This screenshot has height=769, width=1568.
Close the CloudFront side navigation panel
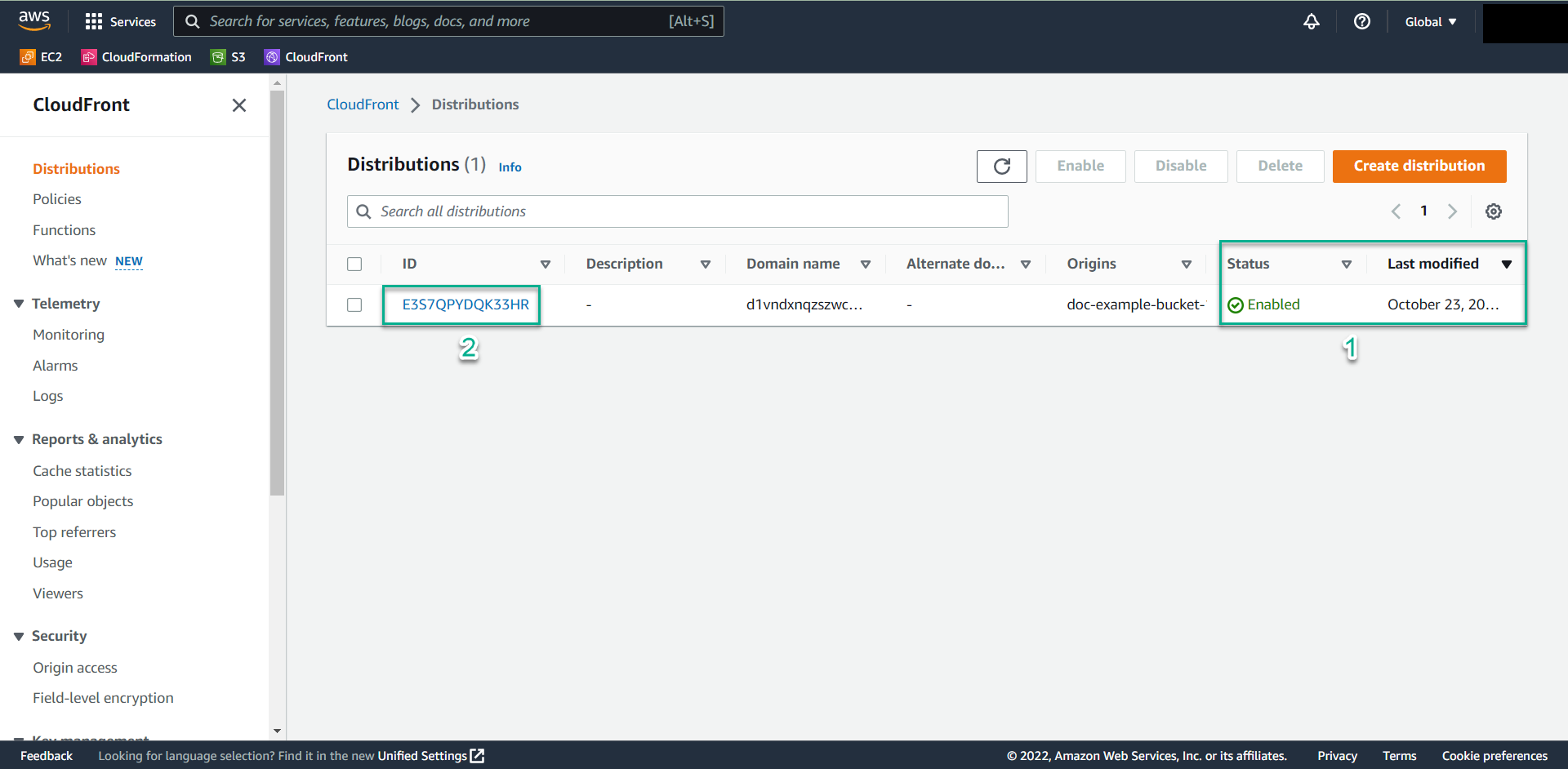coord(238,105)
